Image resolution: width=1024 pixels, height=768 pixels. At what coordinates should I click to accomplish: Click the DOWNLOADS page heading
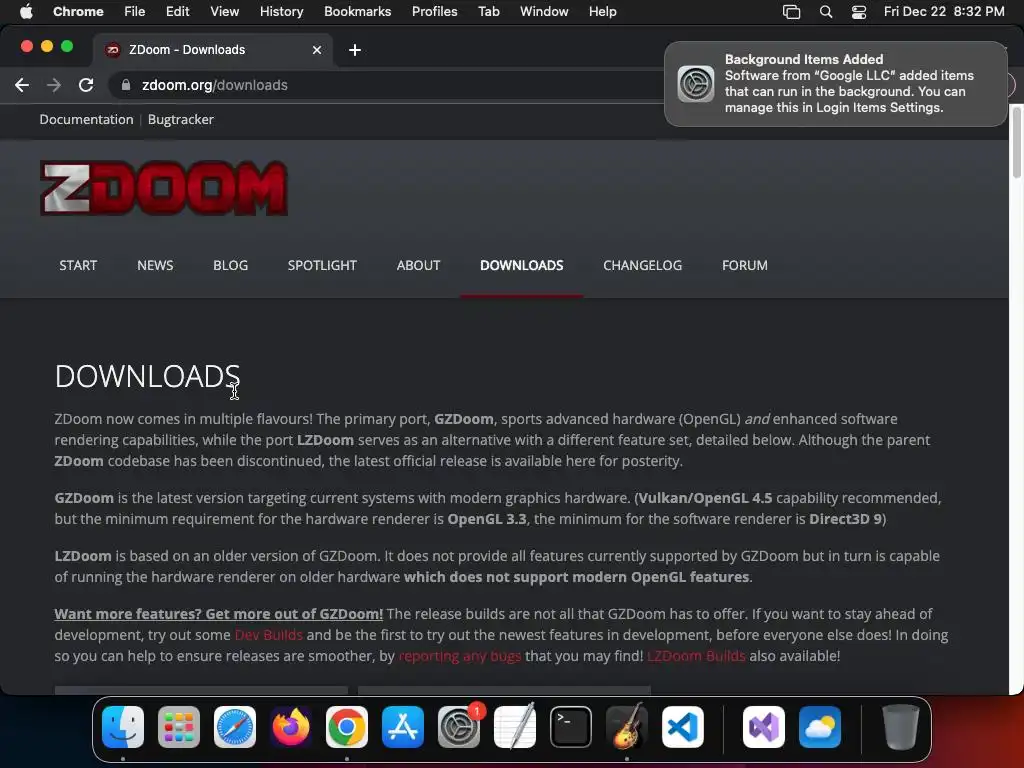coord(148,376)
